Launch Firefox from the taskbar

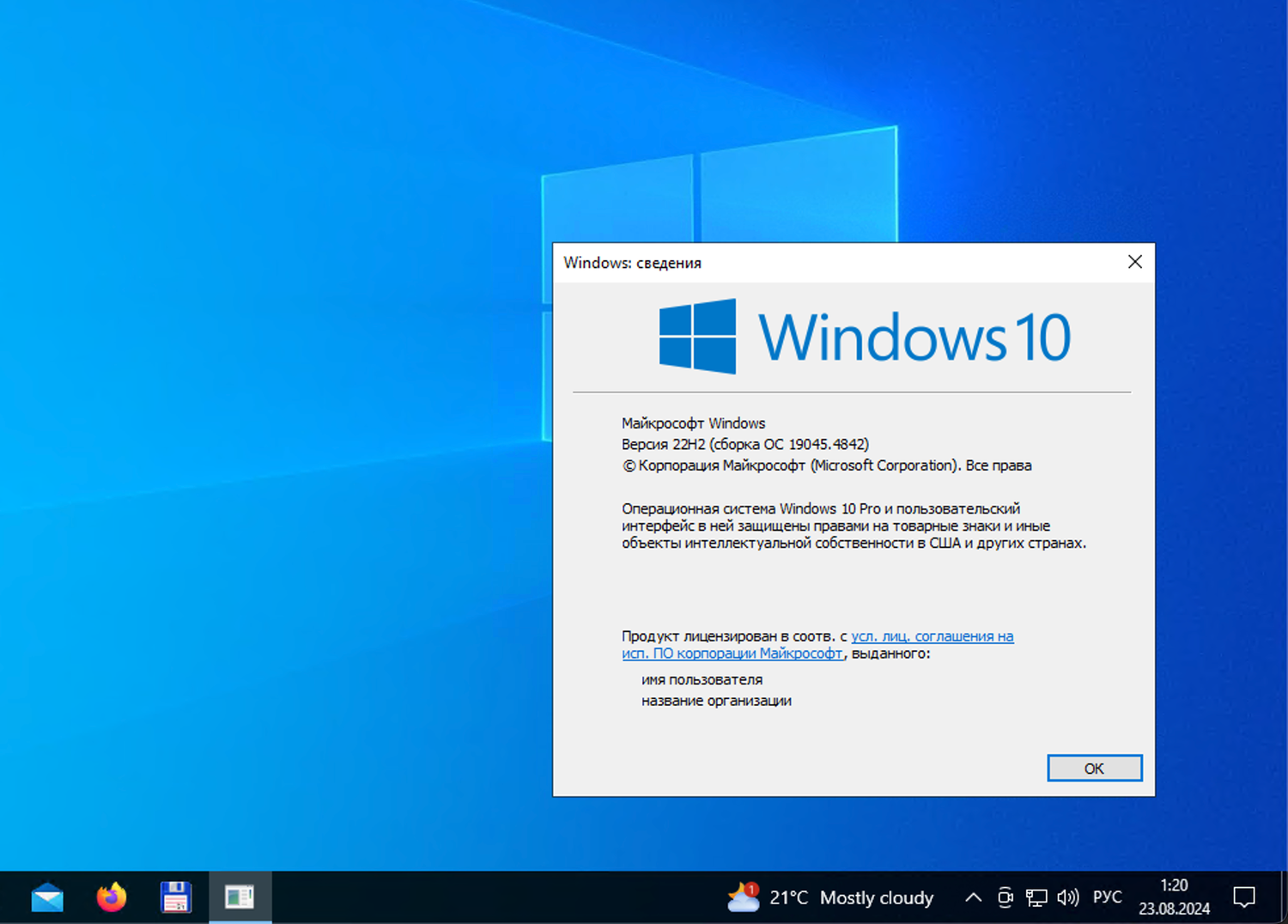click(111, 897)
